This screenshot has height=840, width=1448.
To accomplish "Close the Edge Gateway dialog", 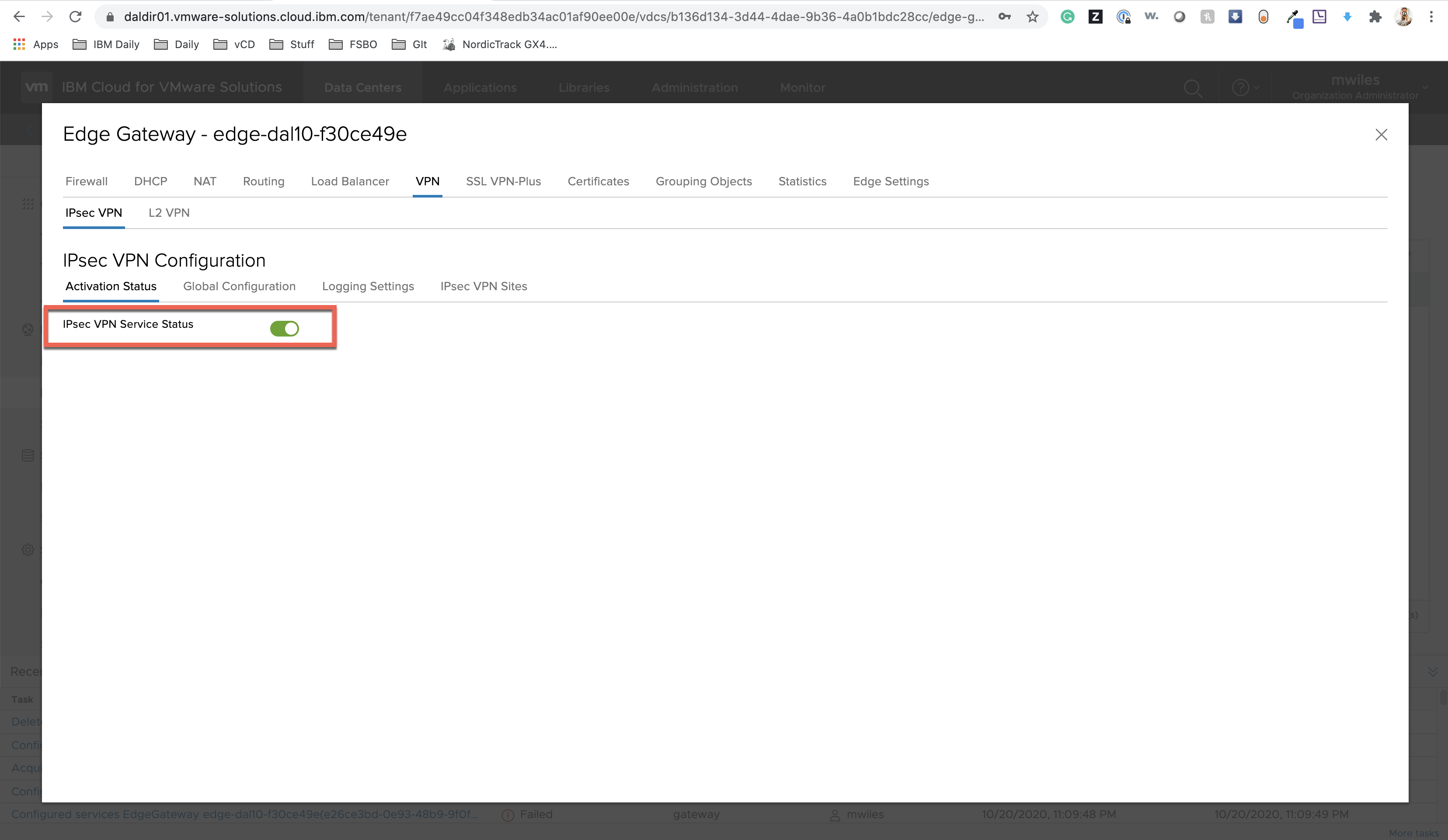I will pos(1381,135).
